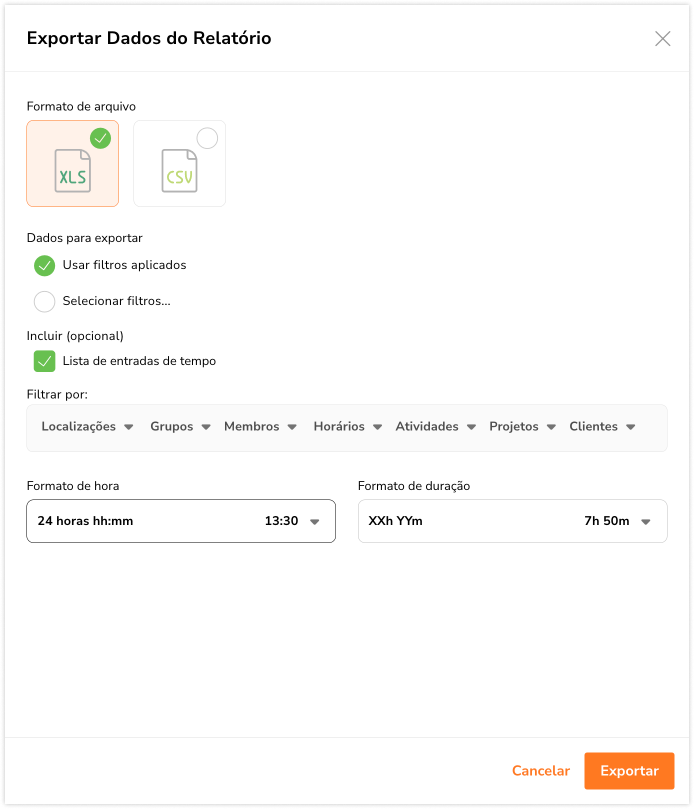The image size is (694, 809).
Task: Click the green checkmark on XLS card
Action: coord(101,138)
